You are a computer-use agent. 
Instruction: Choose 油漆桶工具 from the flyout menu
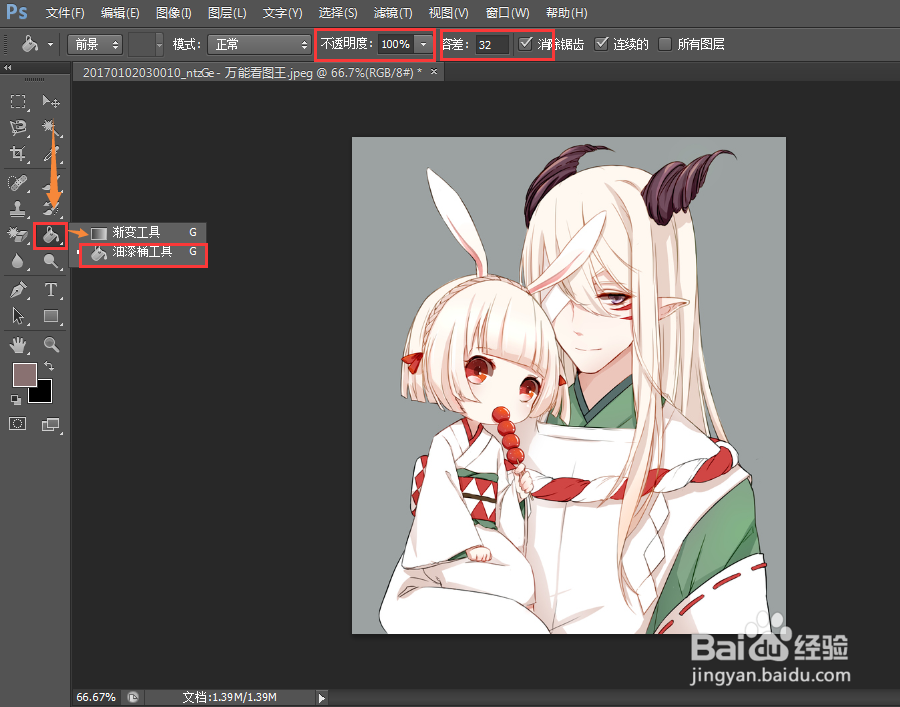click(x=143, y=253)
